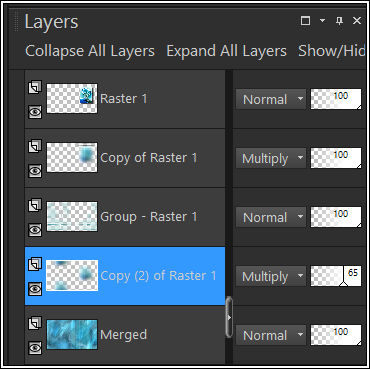Toggle visibility of Copy of Raster 1 layer
The width and height of the screenshot is (370, 369).
pyautogui.click(x=35, y=171)
